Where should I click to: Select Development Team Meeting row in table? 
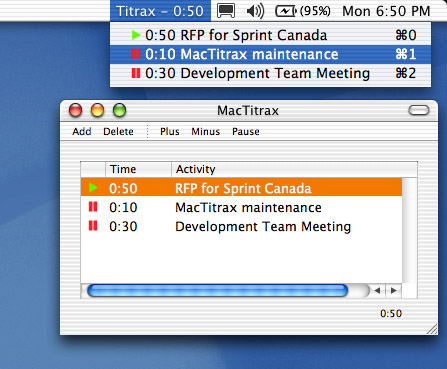click(x=241, y=227)
